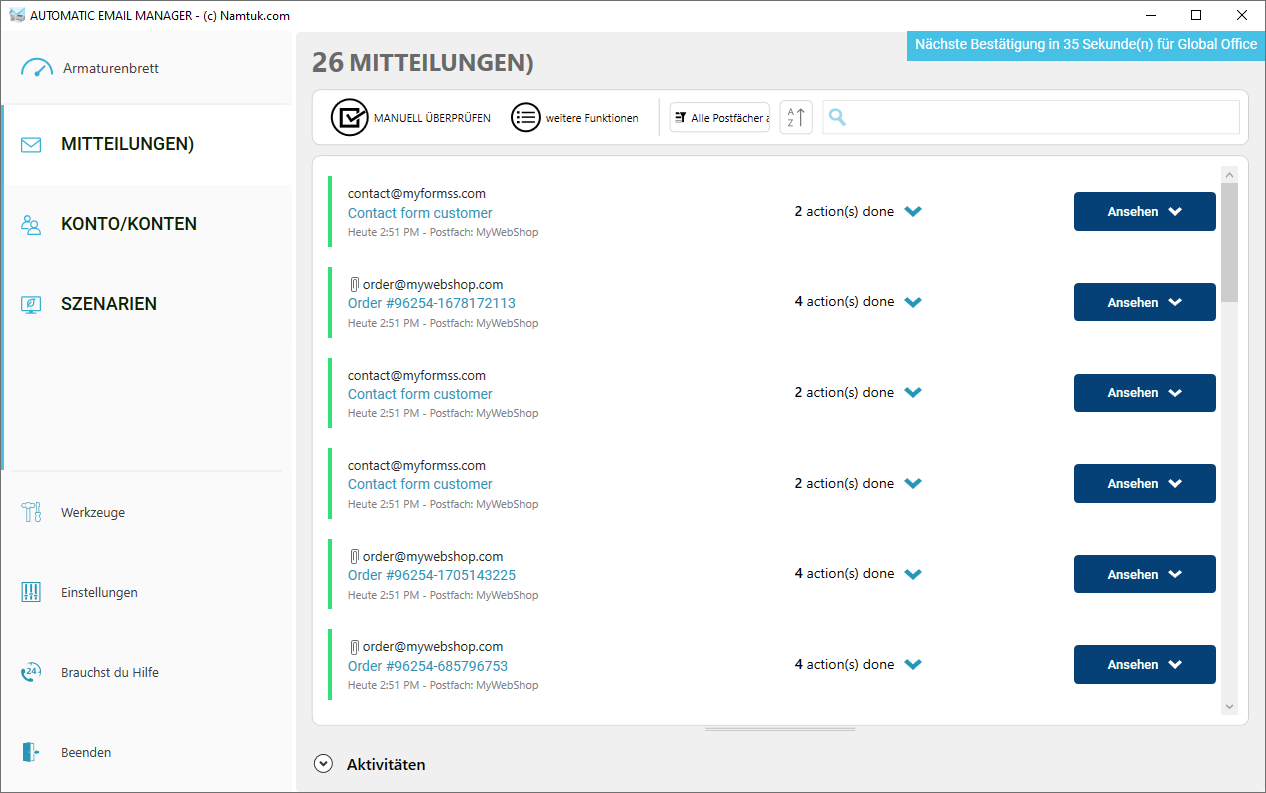Toggle the A-Z sort order icon

point(796,118)
